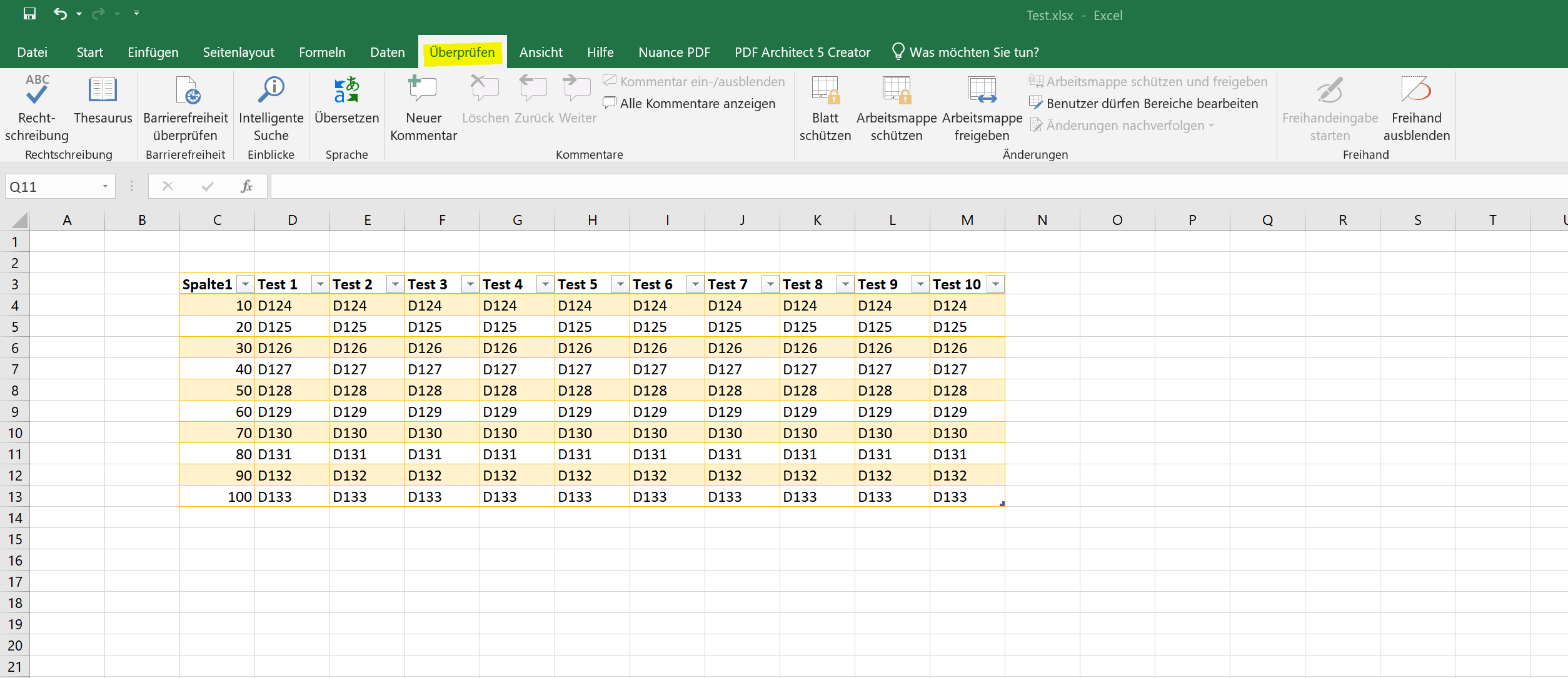Open the Customize Quick Access Toolbar dropdown
The width and height of the screenshot is (1568, 678).
pyautogui.click(x=136, y=13)
